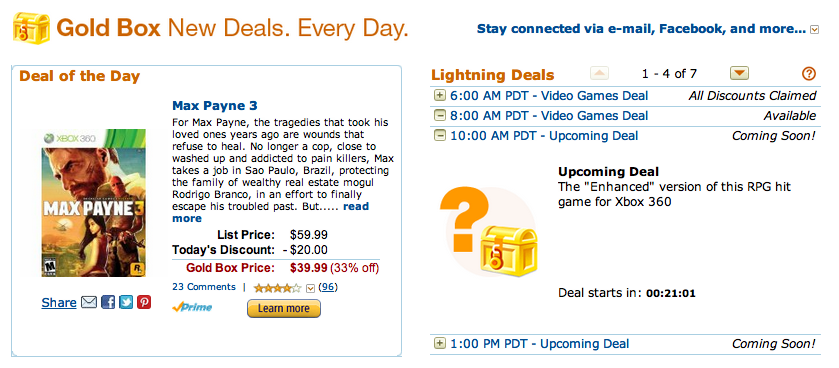
Task: Open the 23 Comments link
Action: pyautogui.click(x=204, y=287)
